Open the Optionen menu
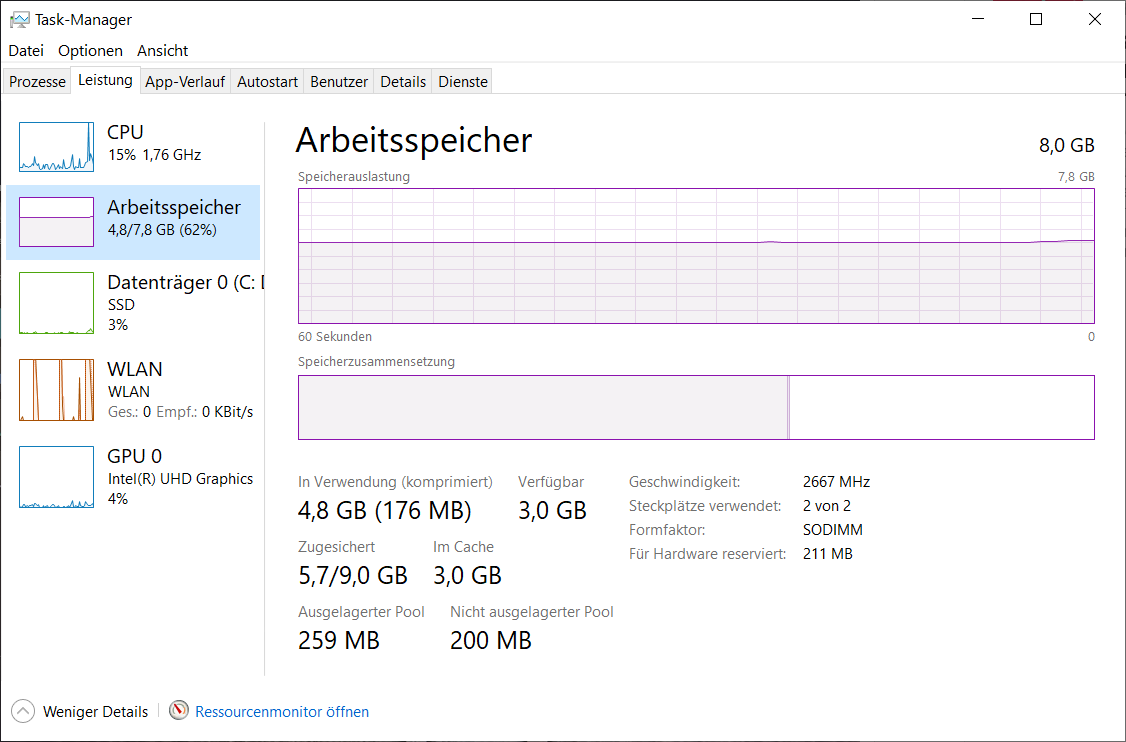1126x742 pixels. point(90,50)
